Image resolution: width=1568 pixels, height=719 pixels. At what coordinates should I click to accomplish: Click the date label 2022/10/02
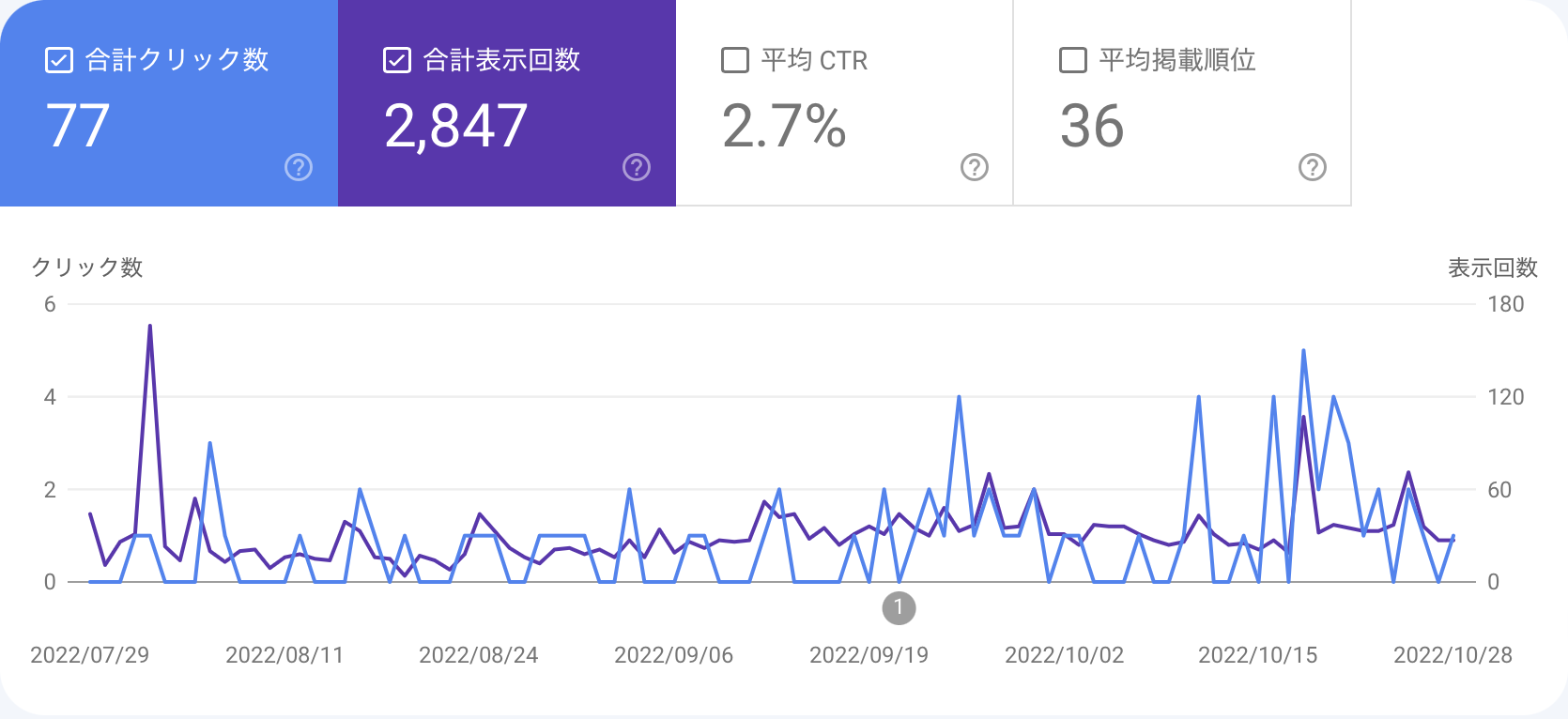(x=1065, y=655)
